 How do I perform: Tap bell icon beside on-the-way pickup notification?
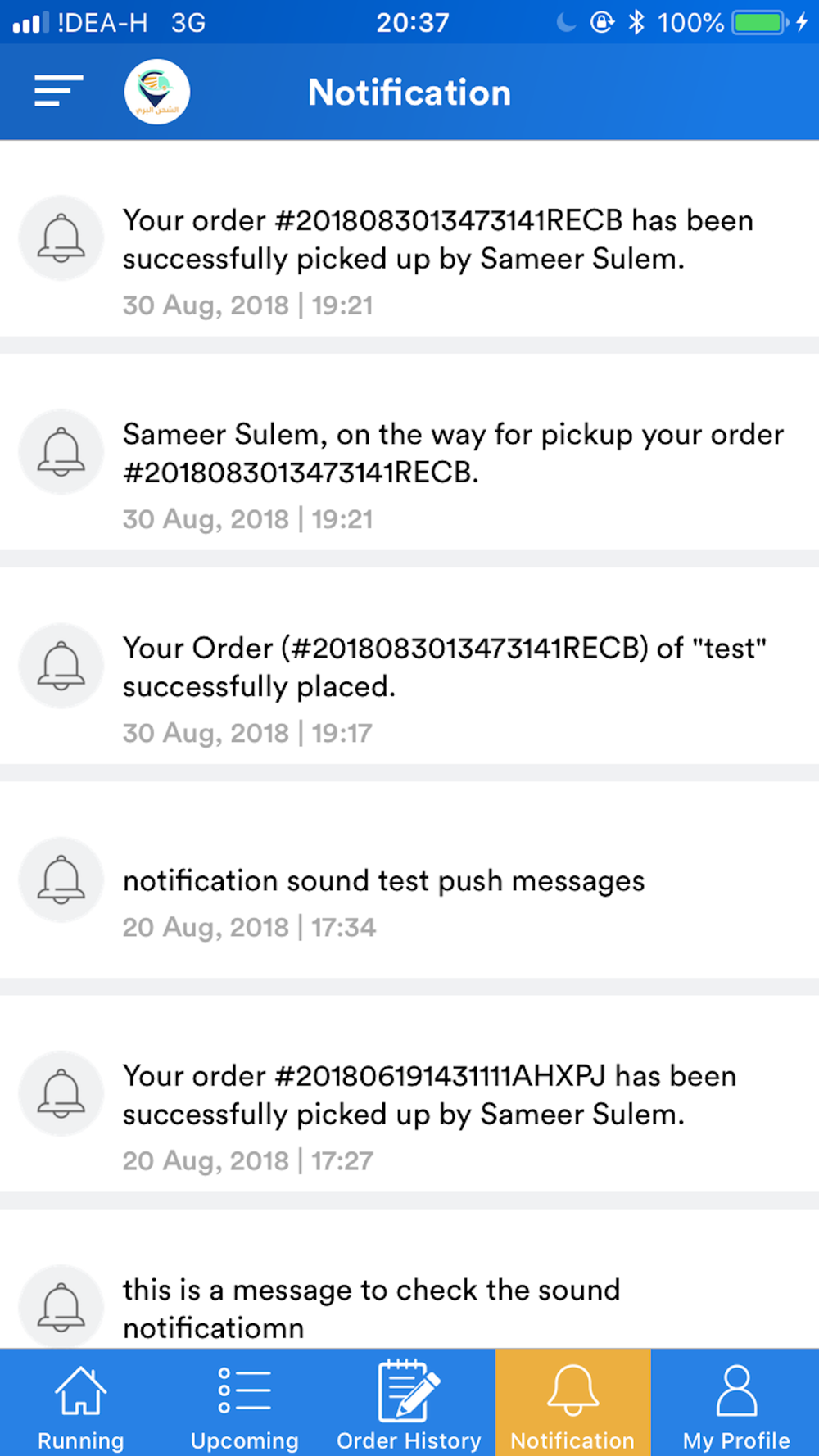pyautogui.click(x=61, y=452)
